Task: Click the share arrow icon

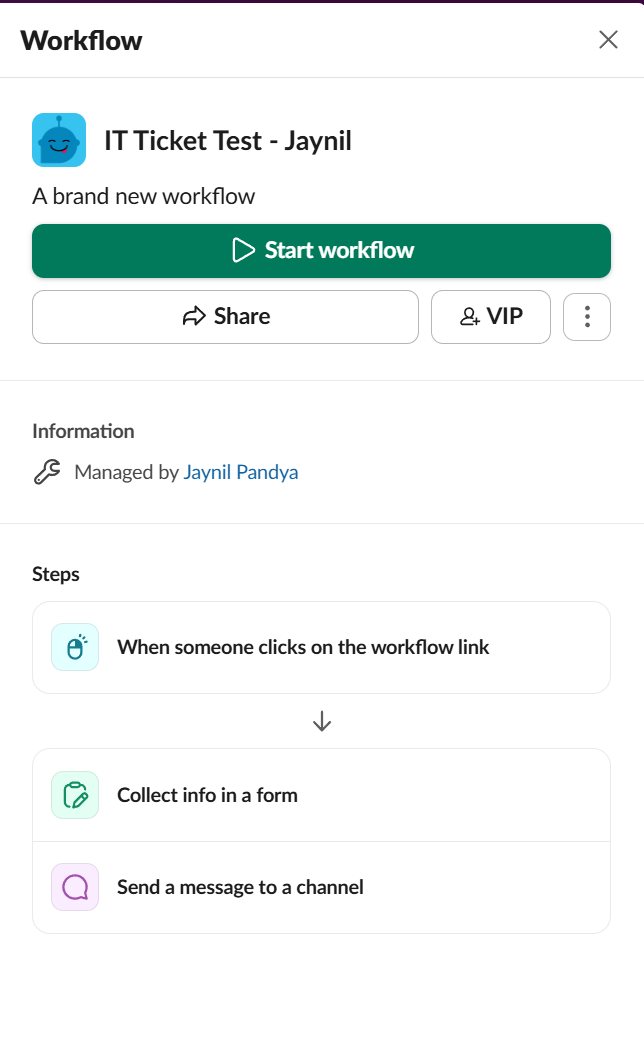Action: [193, 317]
